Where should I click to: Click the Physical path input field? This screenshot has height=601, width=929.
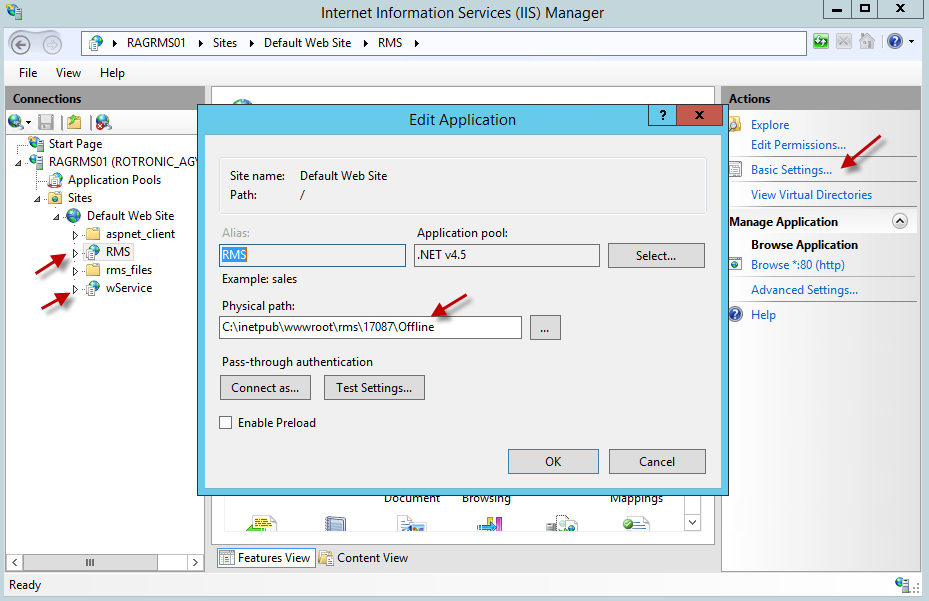point(370,327)
